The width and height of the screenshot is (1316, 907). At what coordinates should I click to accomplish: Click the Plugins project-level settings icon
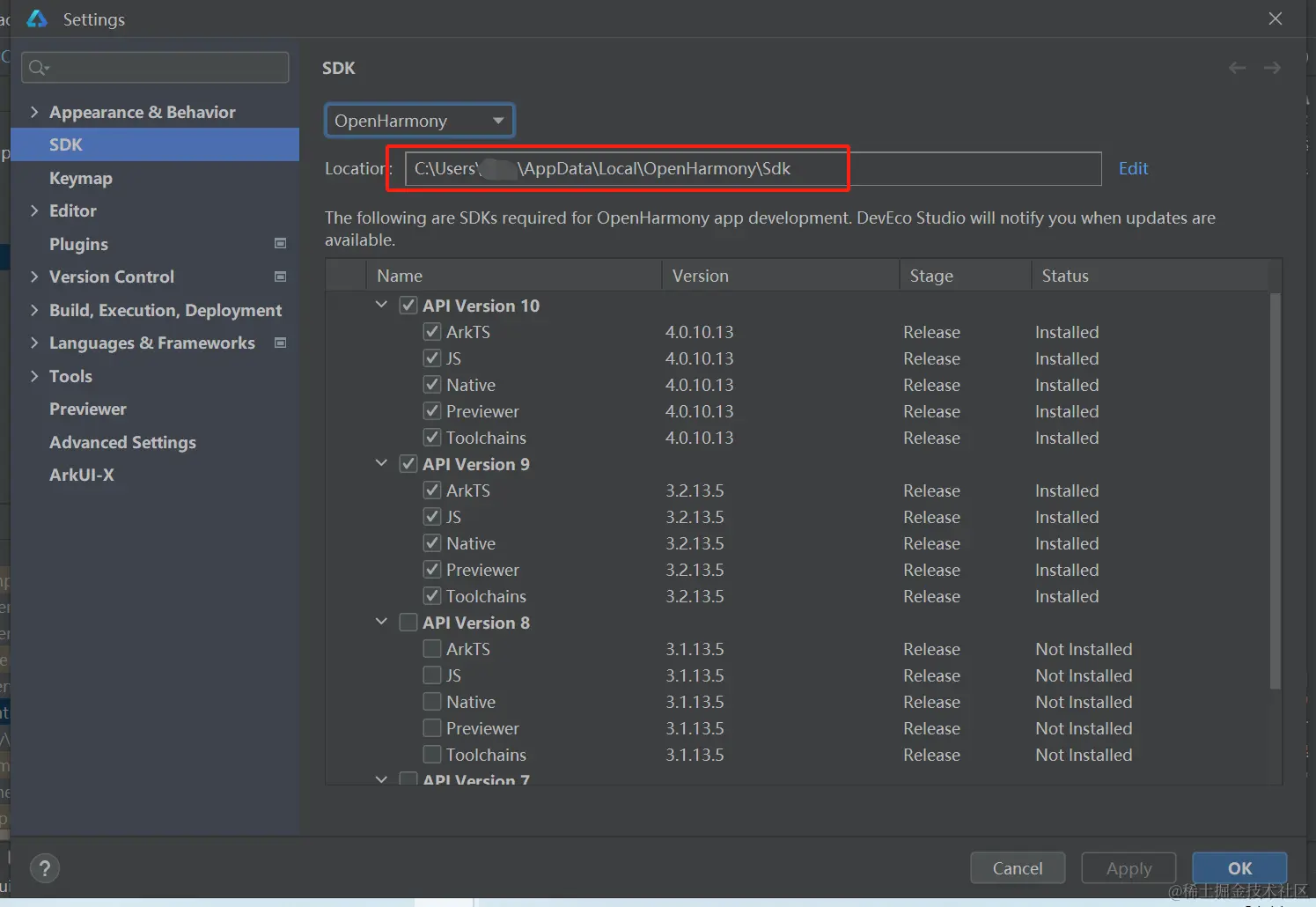[281, 244]
